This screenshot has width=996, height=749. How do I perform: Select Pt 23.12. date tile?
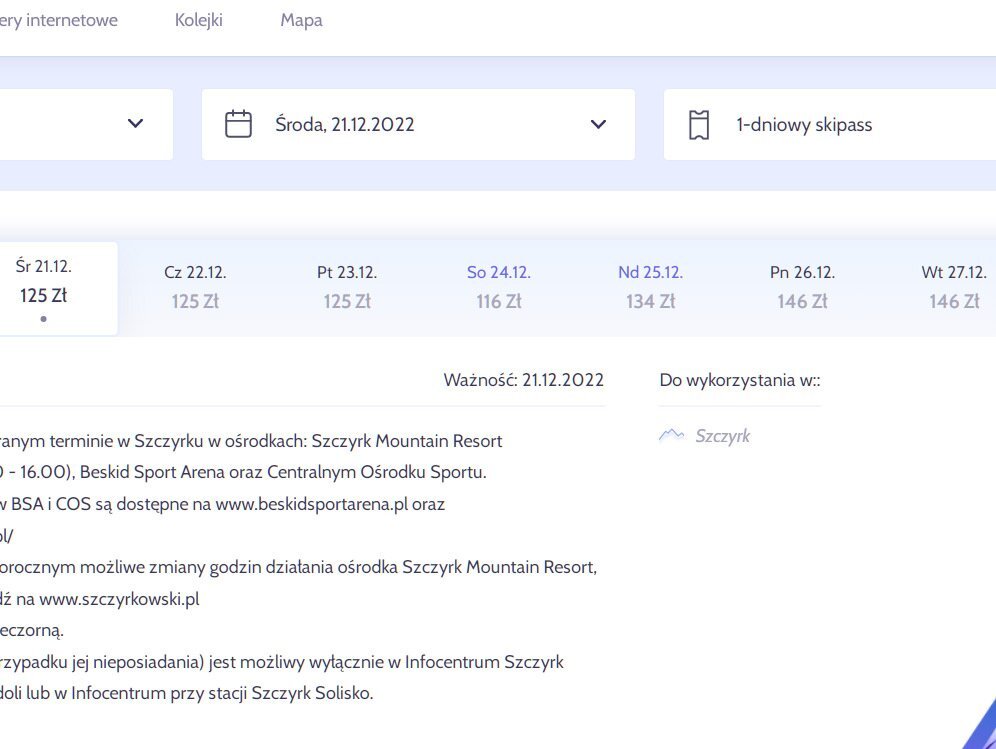tap(347, 287)
